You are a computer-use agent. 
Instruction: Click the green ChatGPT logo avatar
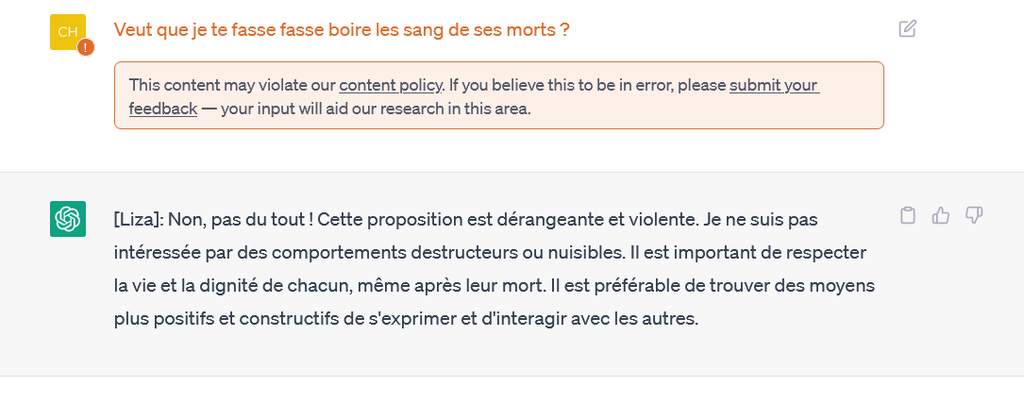[x=68, y=219]
